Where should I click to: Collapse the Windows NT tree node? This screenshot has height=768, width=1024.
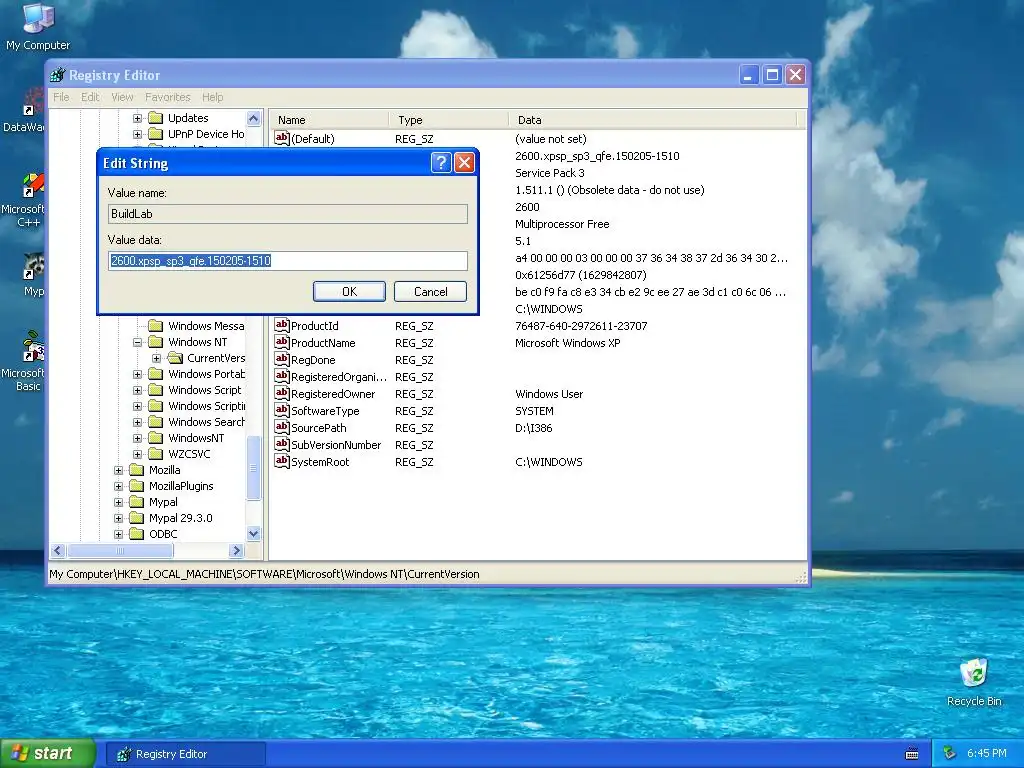click(137, 342)
